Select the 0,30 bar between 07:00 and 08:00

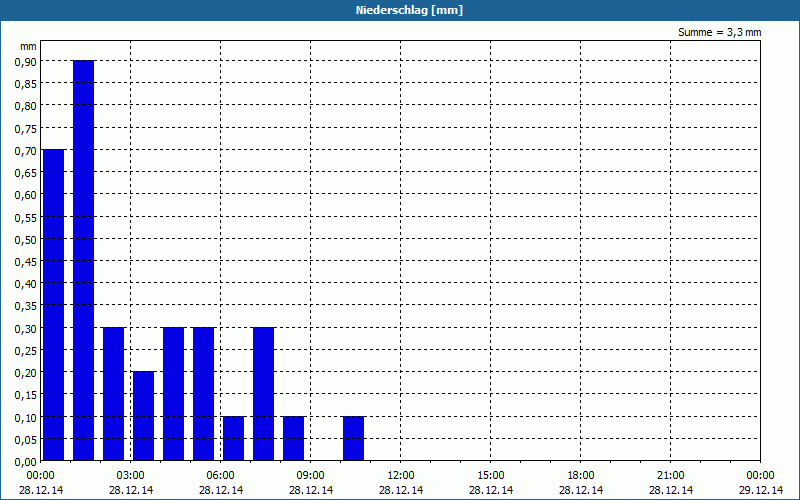click(263, 393)
